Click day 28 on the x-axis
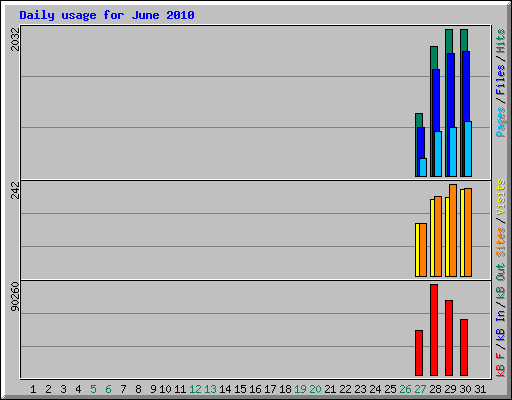The height and width of the screenshot is (400, 512). [x=435, y=389]
